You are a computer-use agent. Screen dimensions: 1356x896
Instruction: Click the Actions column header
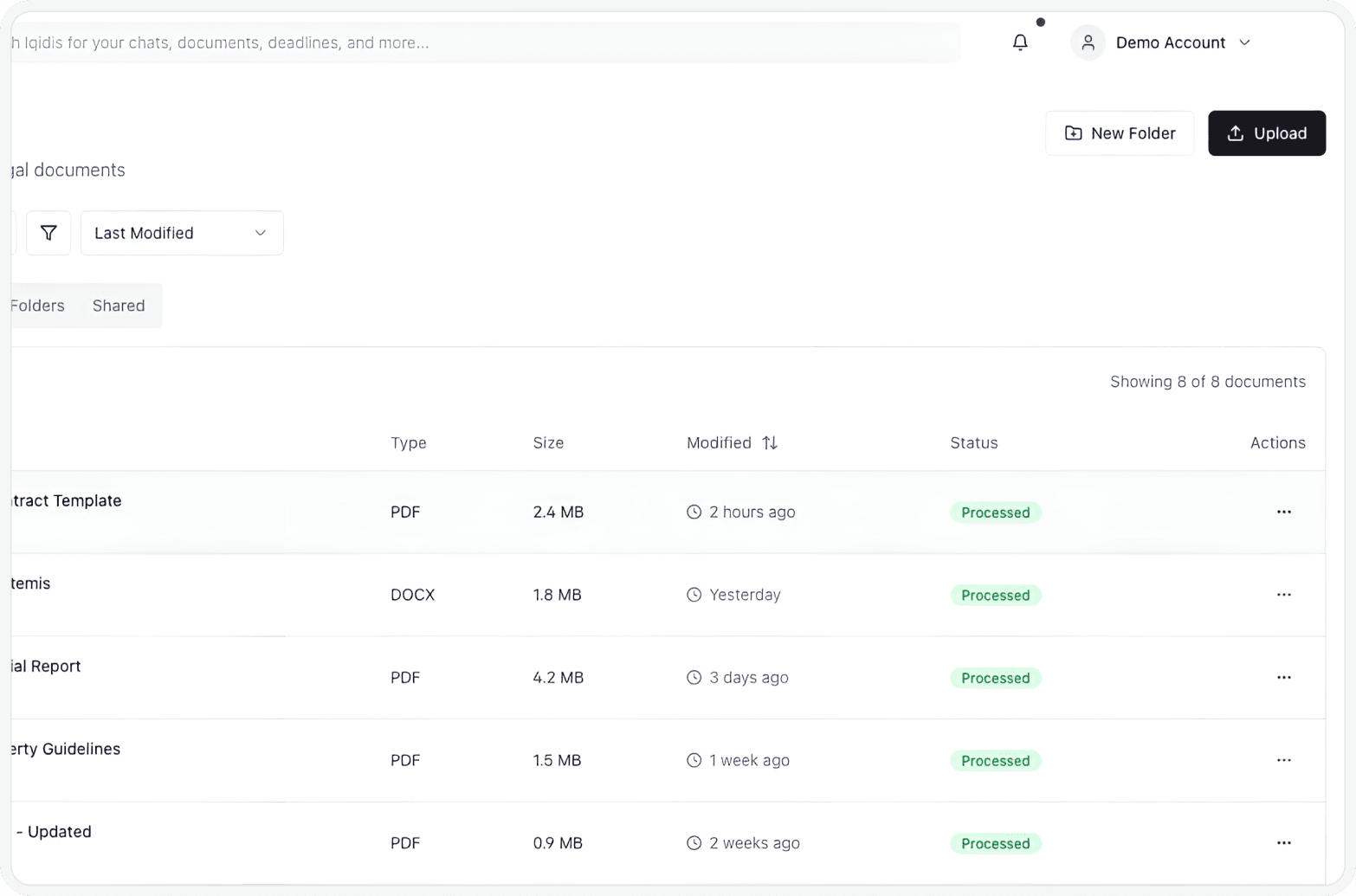(1278, 442)
